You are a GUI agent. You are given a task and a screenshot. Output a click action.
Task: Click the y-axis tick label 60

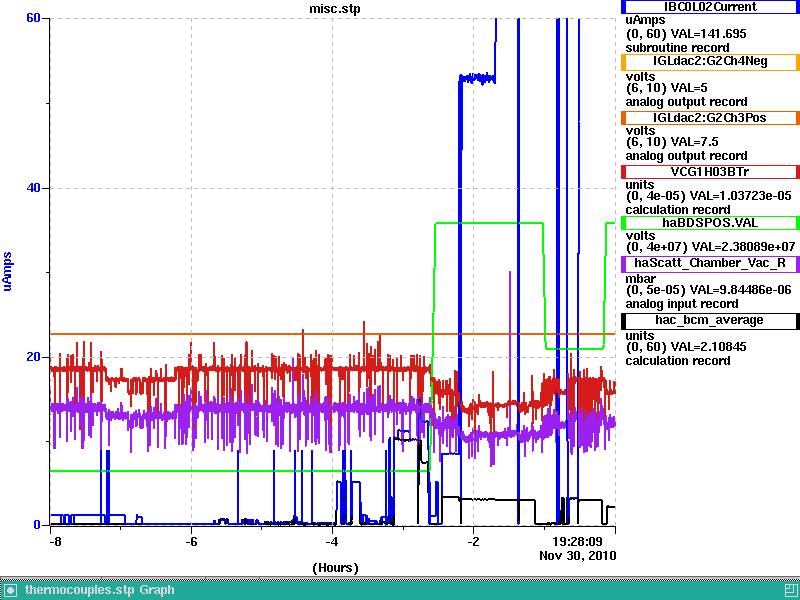(x=33, y=18)
